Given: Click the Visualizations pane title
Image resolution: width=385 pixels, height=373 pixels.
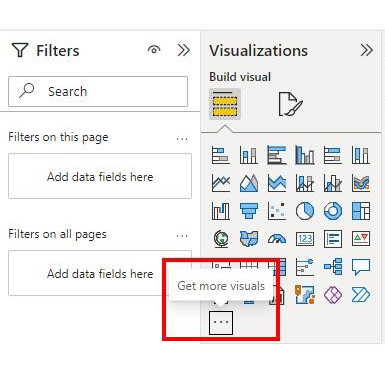Looking at the screenshot, I should pyautogui.click(x=258, y=51).
